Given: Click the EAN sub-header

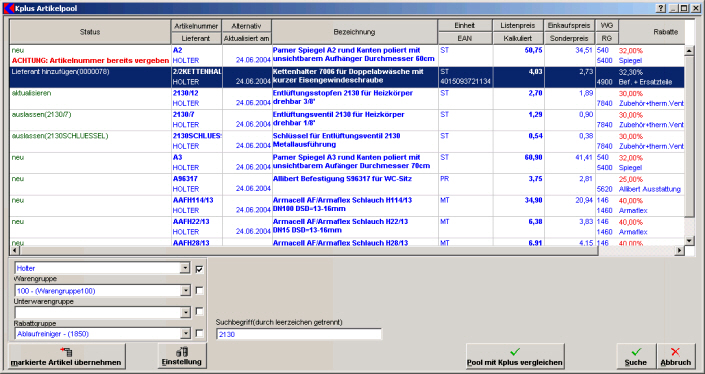Looking at the screenshot, I should point(465,38).
